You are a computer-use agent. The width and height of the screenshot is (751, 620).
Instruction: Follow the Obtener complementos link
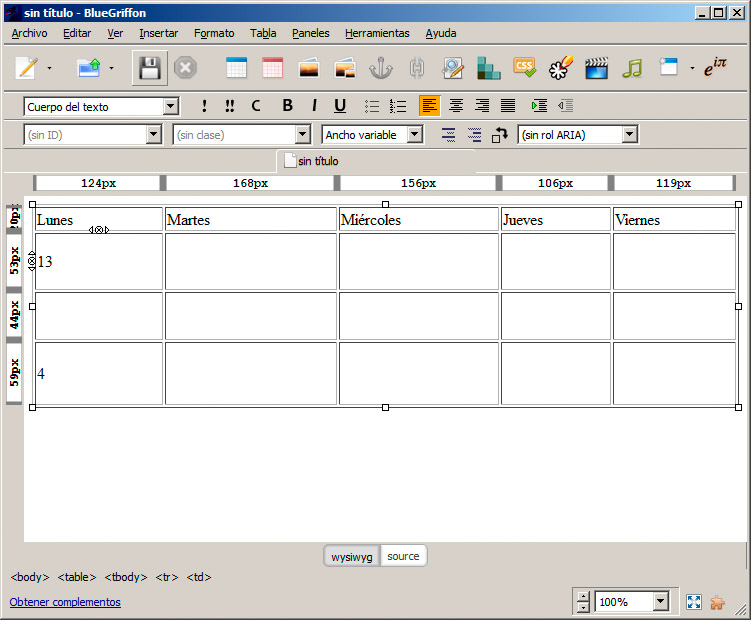point(65,602)
